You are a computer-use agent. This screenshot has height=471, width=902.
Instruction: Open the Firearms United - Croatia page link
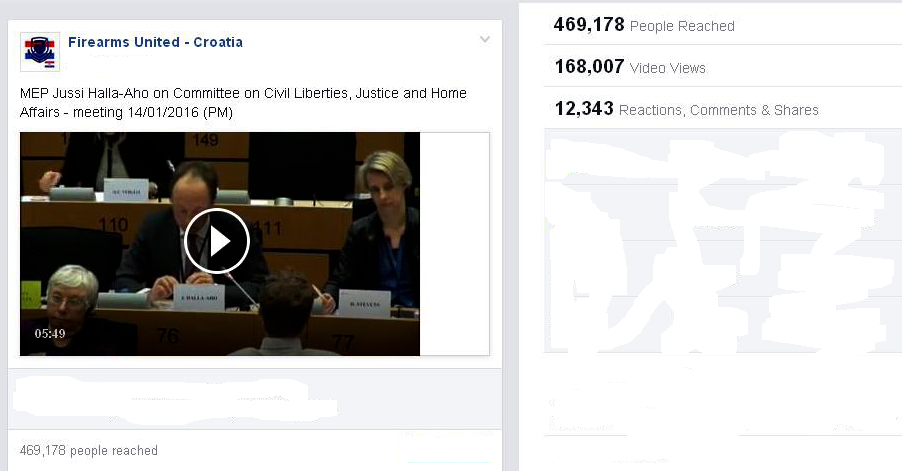point(155,42)
